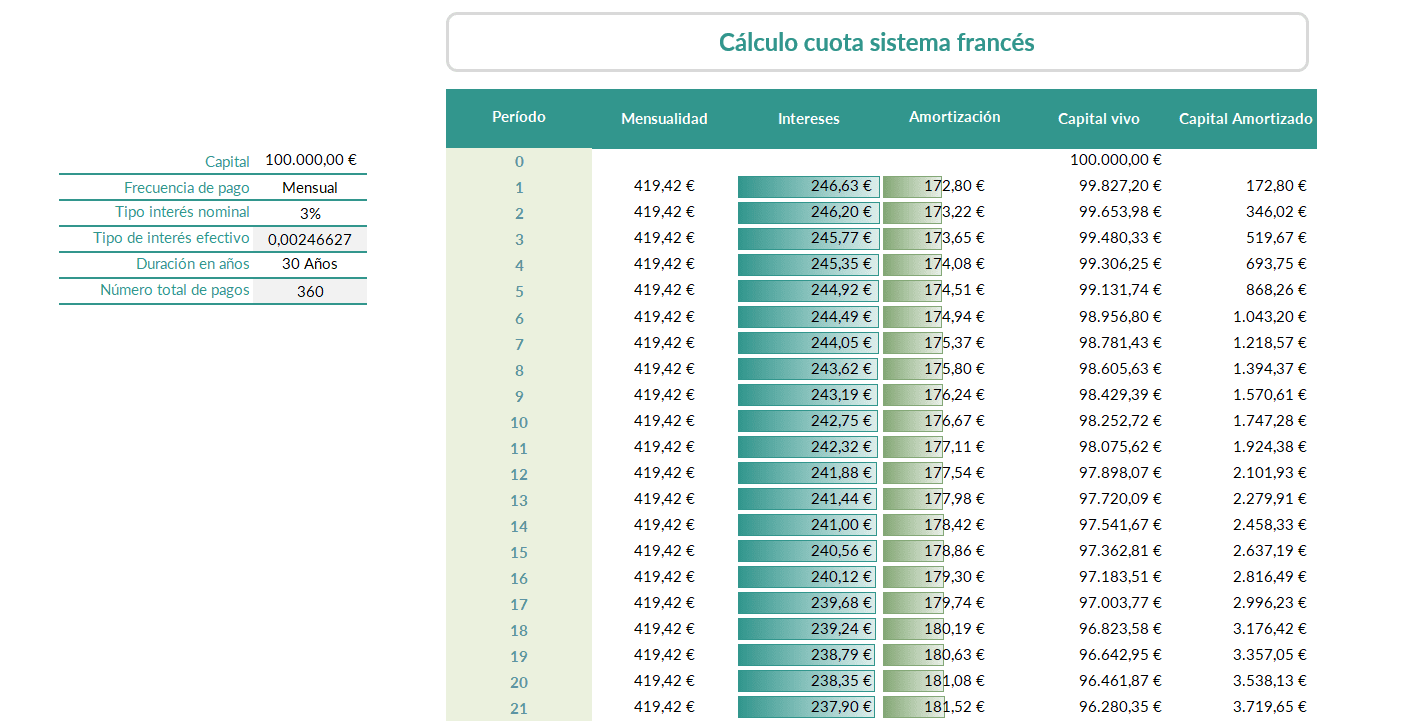Select period cell 1
This screenshot has height=721, width=1418.
pyautogui.click(x=519, y=187)
